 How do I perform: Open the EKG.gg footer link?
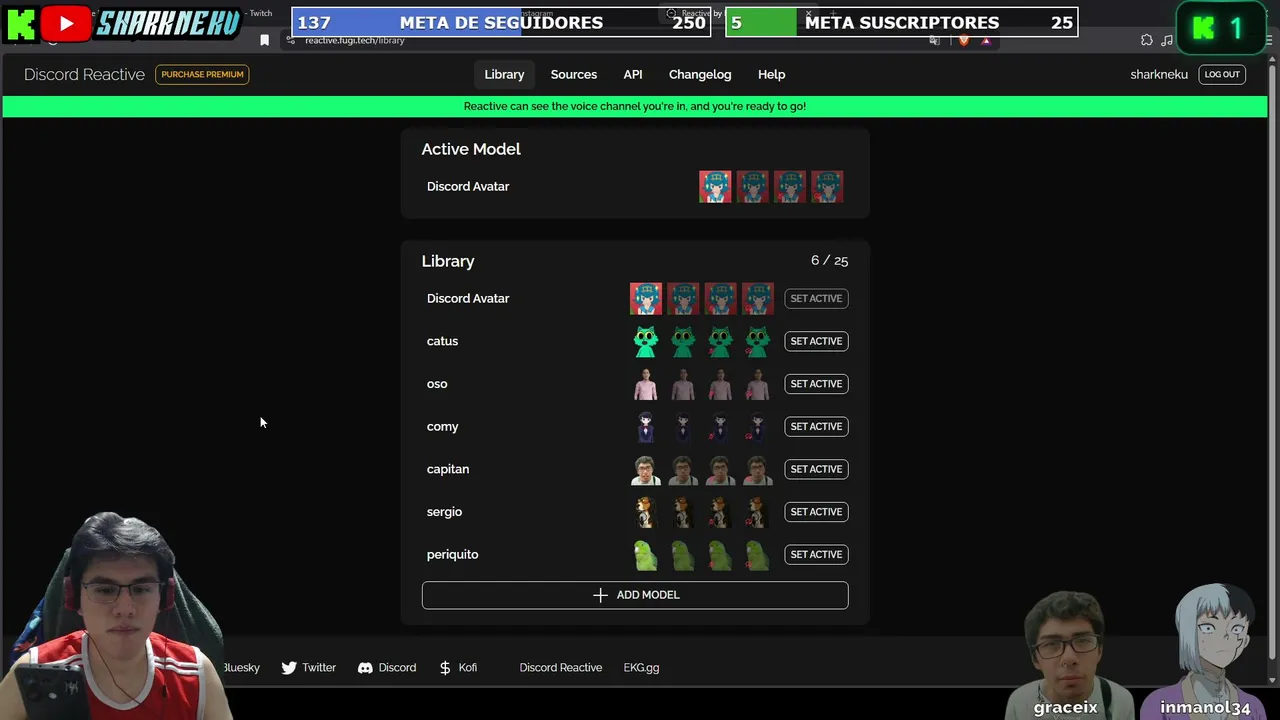(x=641, y=668)
